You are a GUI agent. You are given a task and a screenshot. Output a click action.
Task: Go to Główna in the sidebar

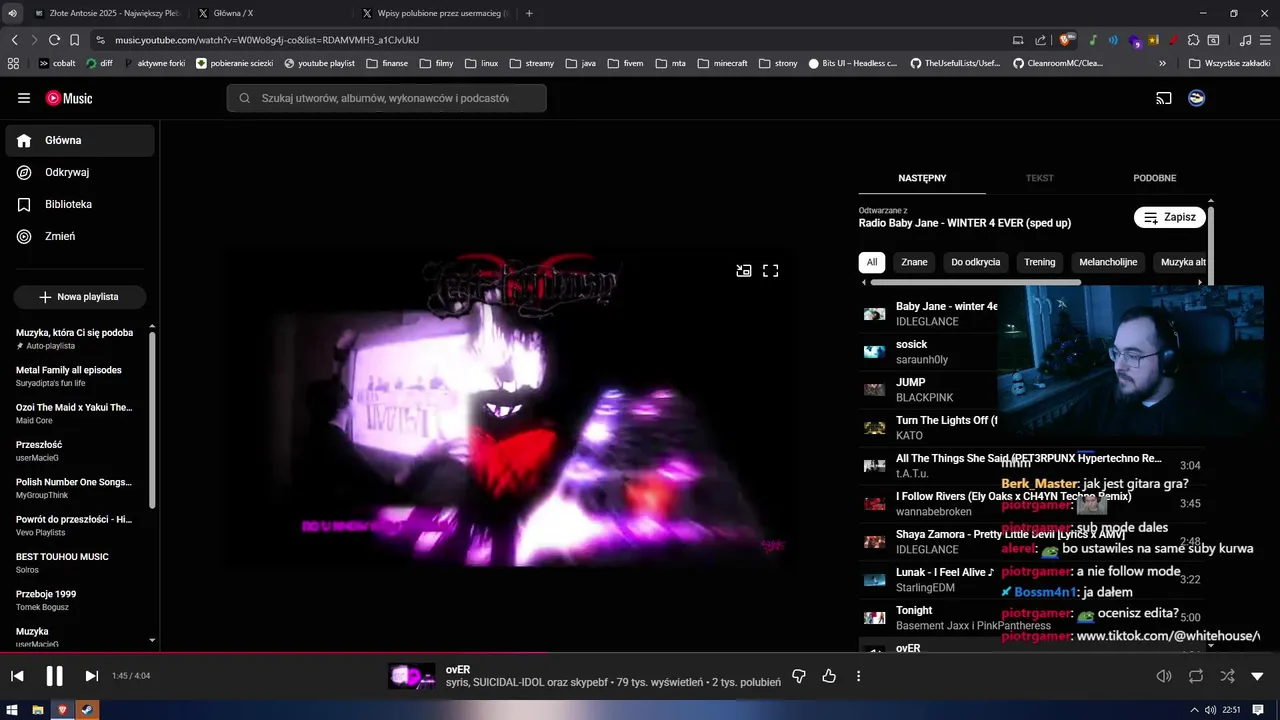[x=80, y=141]
